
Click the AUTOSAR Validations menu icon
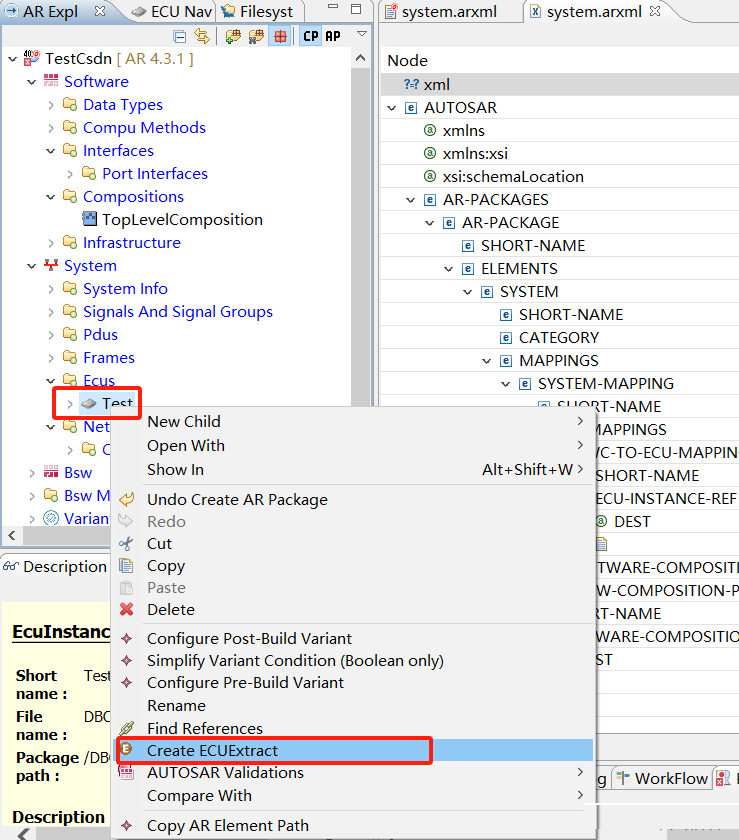pos(126,773)
